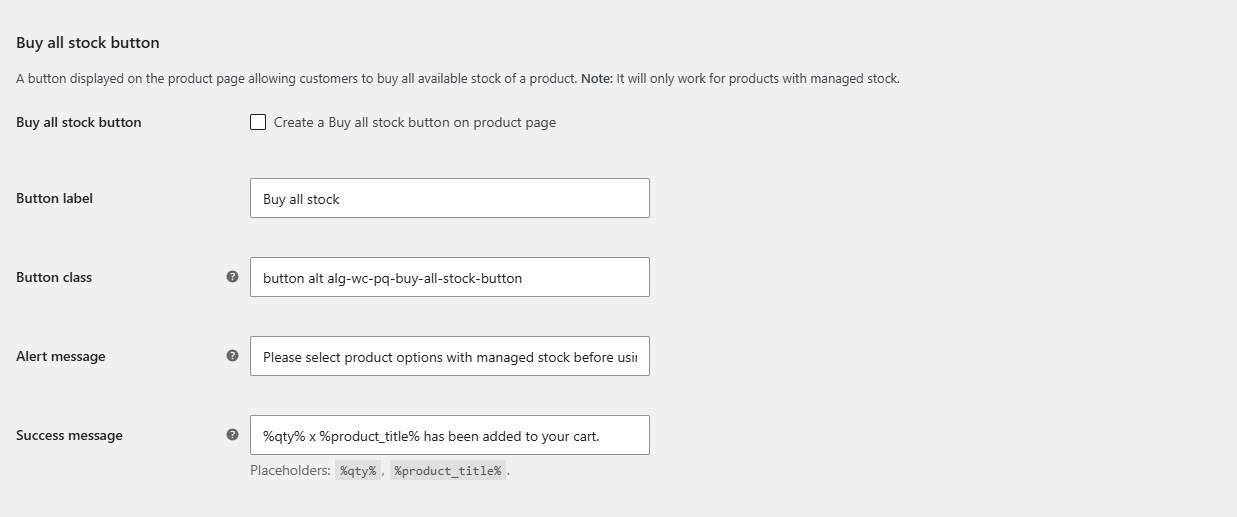Open help tooltip icon for Alert message
Screen dimensions: 1237x517
click(232, 355)
